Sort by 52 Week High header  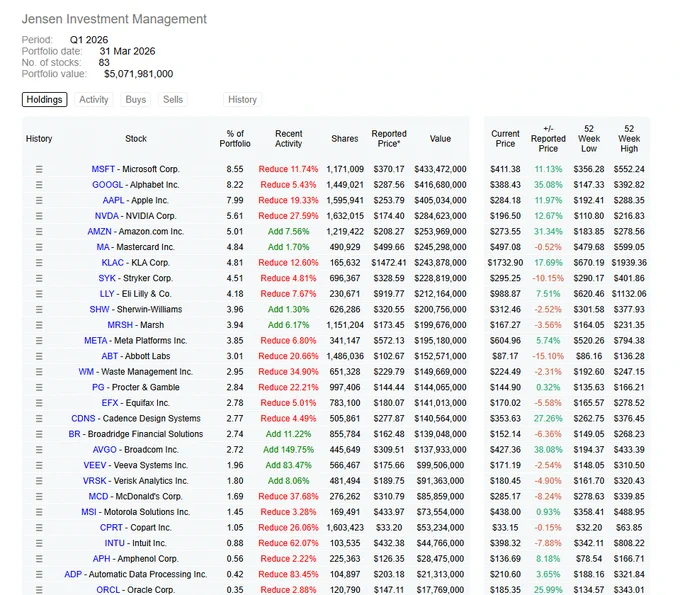pos(629,139)
